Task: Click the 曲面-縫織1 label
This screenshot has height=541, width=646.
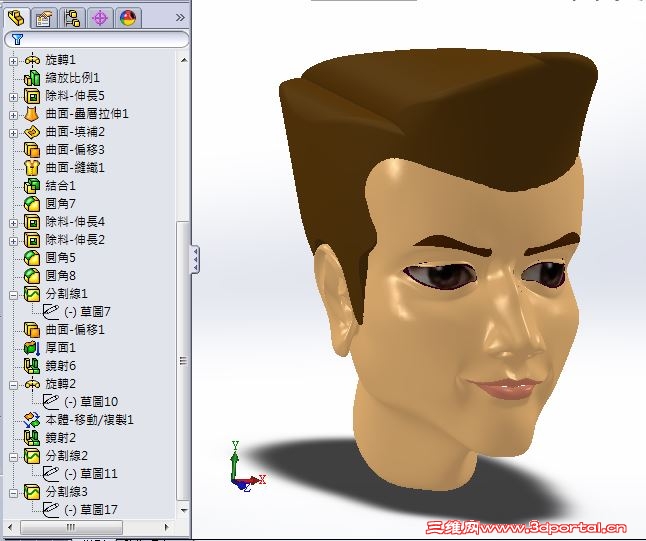Action: [x=75, y=168]
